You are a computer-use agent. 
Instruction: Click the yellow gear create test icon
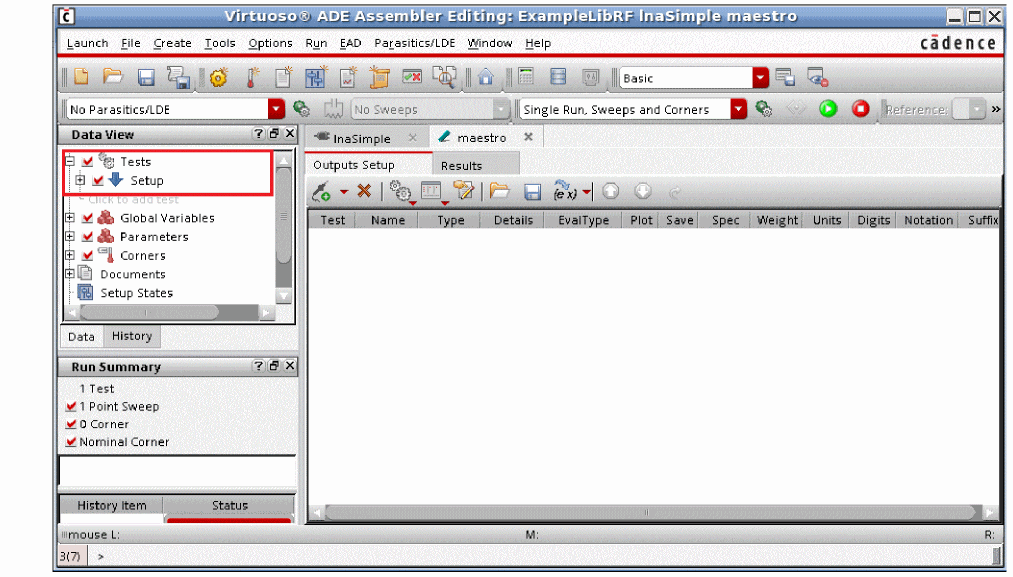tap(219, 78)
